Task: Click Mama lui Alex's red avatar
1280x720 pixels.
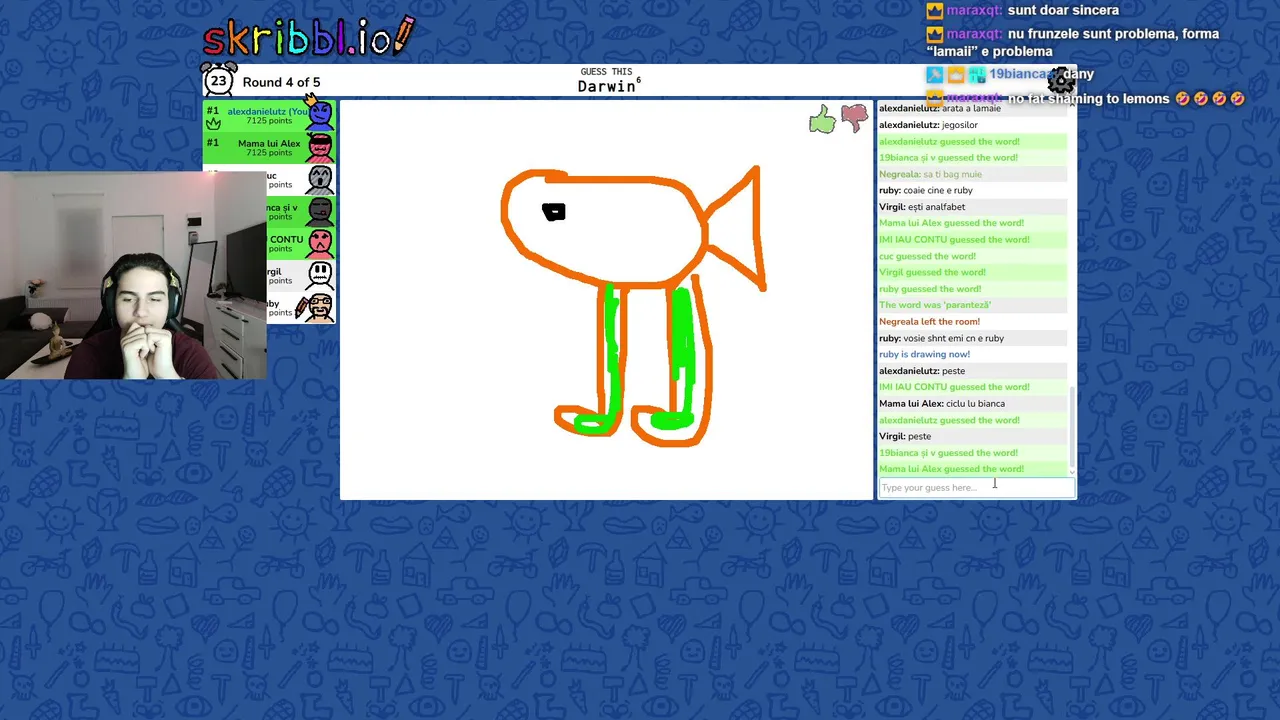Action: (x=320, y=148)
